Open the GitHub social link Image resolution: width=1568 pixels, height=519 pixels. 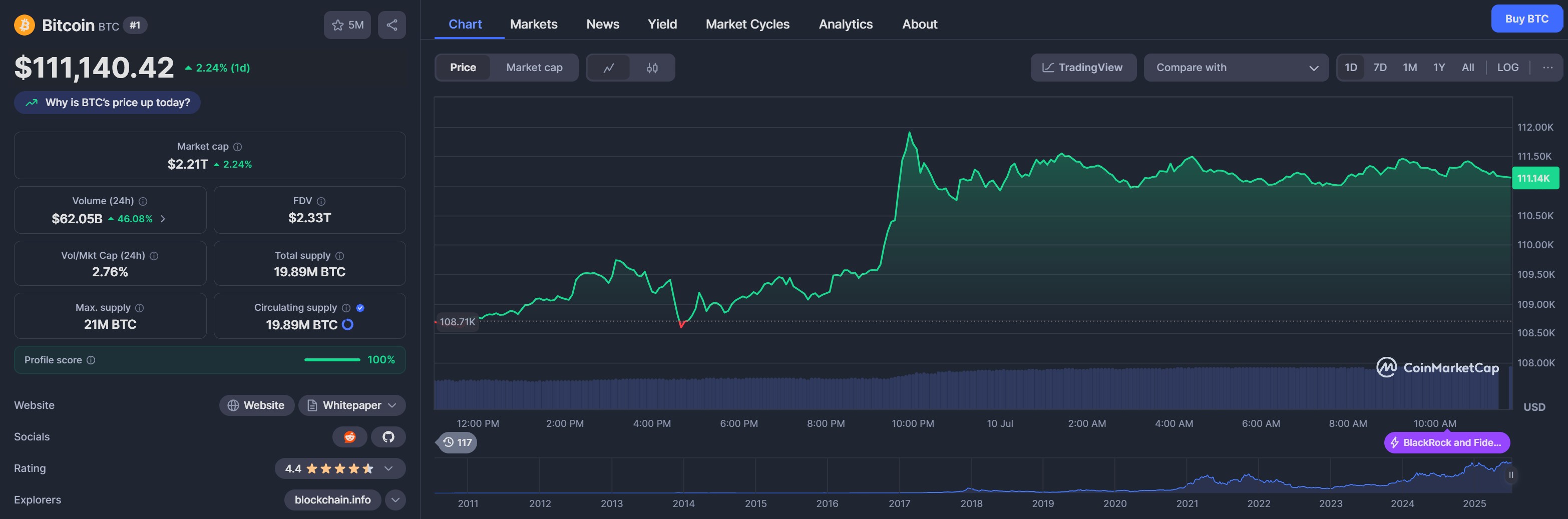[x=388, y=437]
